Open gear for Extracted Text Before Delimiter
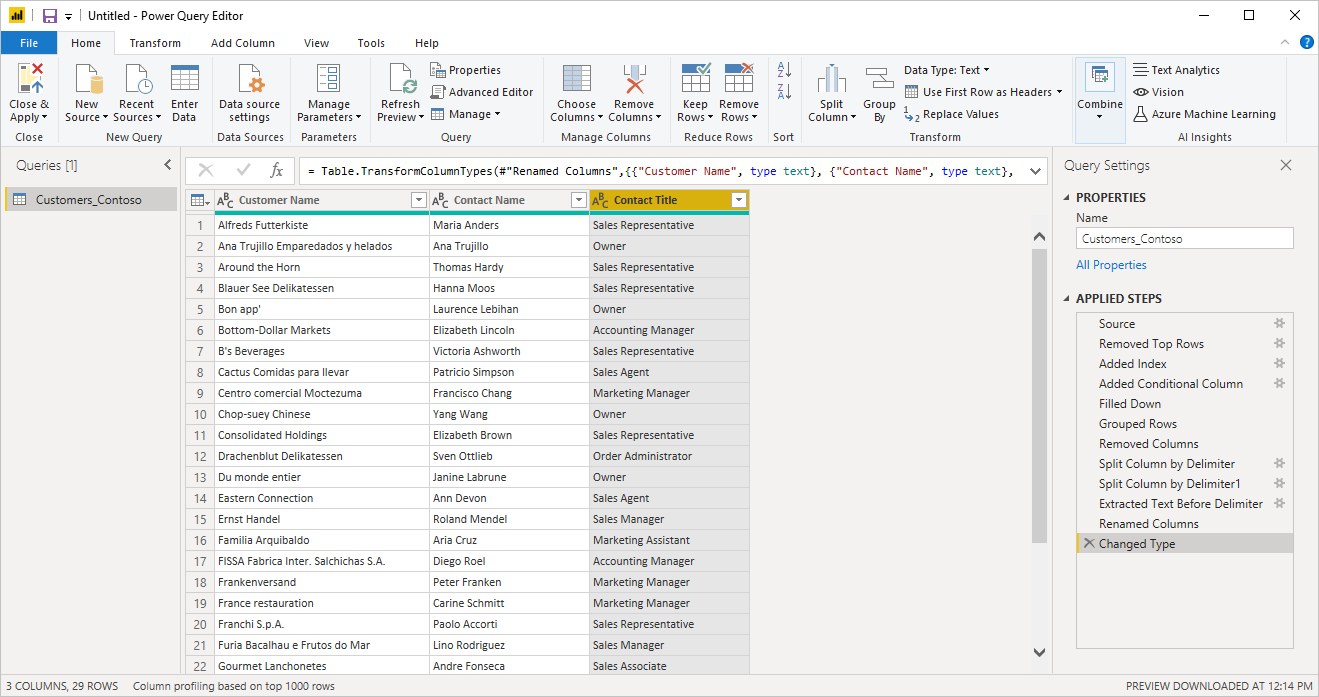 [x=1278, y=503]
